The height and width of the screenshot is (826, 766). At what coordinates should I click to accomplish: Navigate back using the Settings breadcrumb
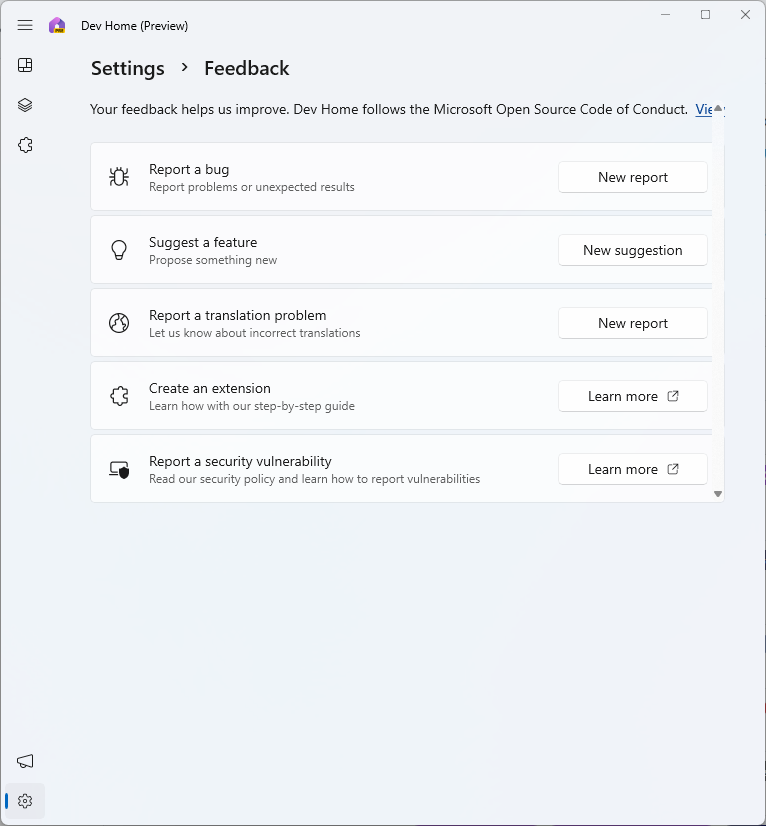127,68
